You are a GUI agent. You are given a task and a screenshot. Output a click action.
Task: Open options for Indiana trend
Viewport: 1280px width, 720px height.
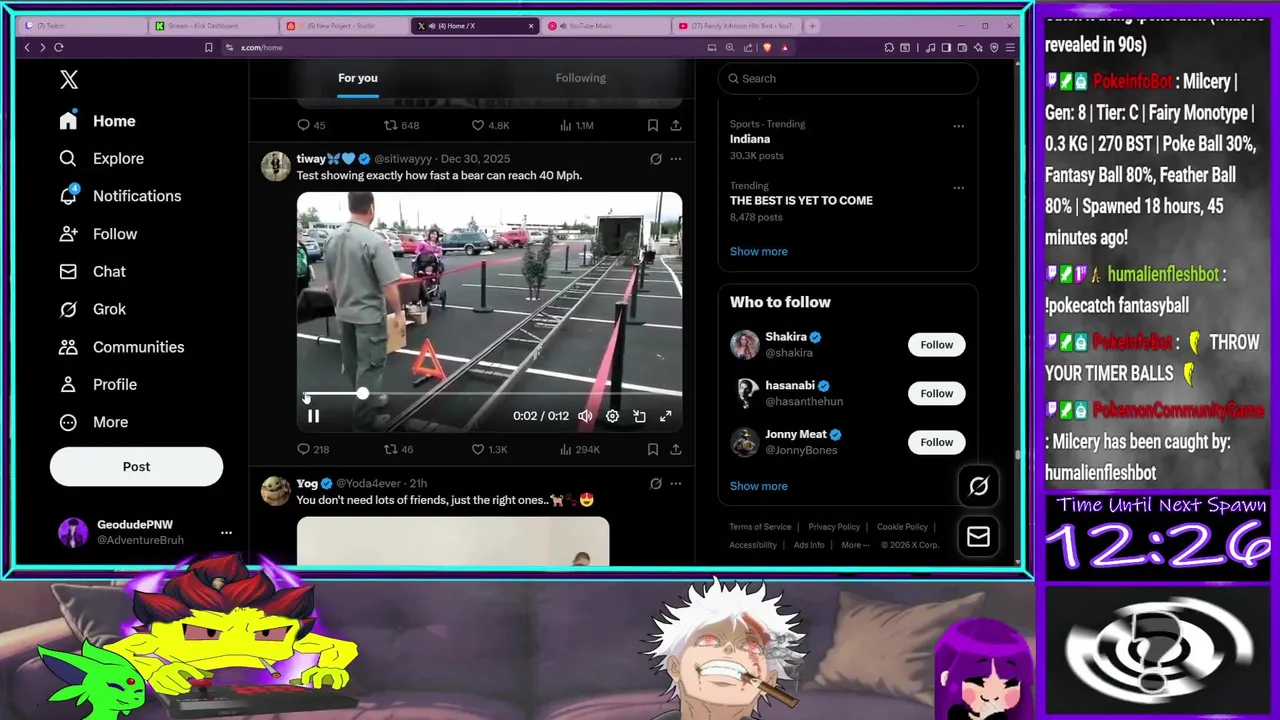point(958,126)
